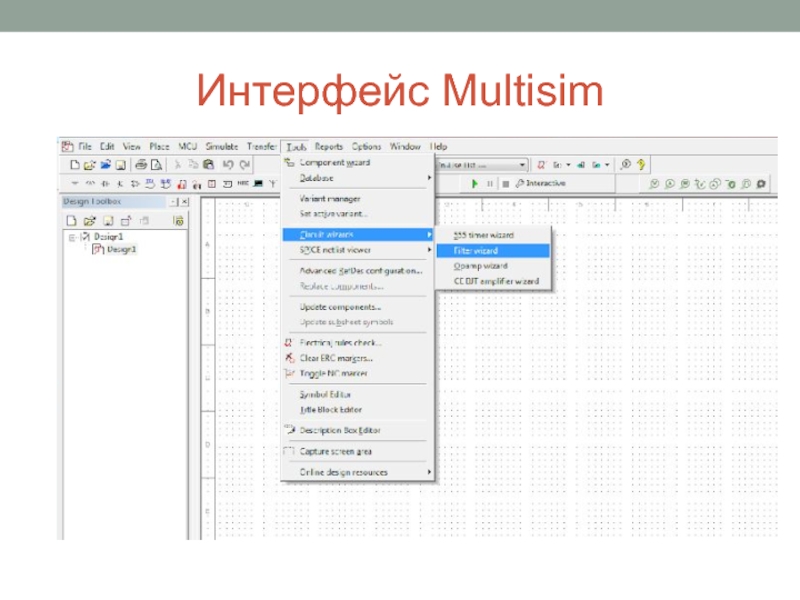Stop the simulation

tap(505, 184)
